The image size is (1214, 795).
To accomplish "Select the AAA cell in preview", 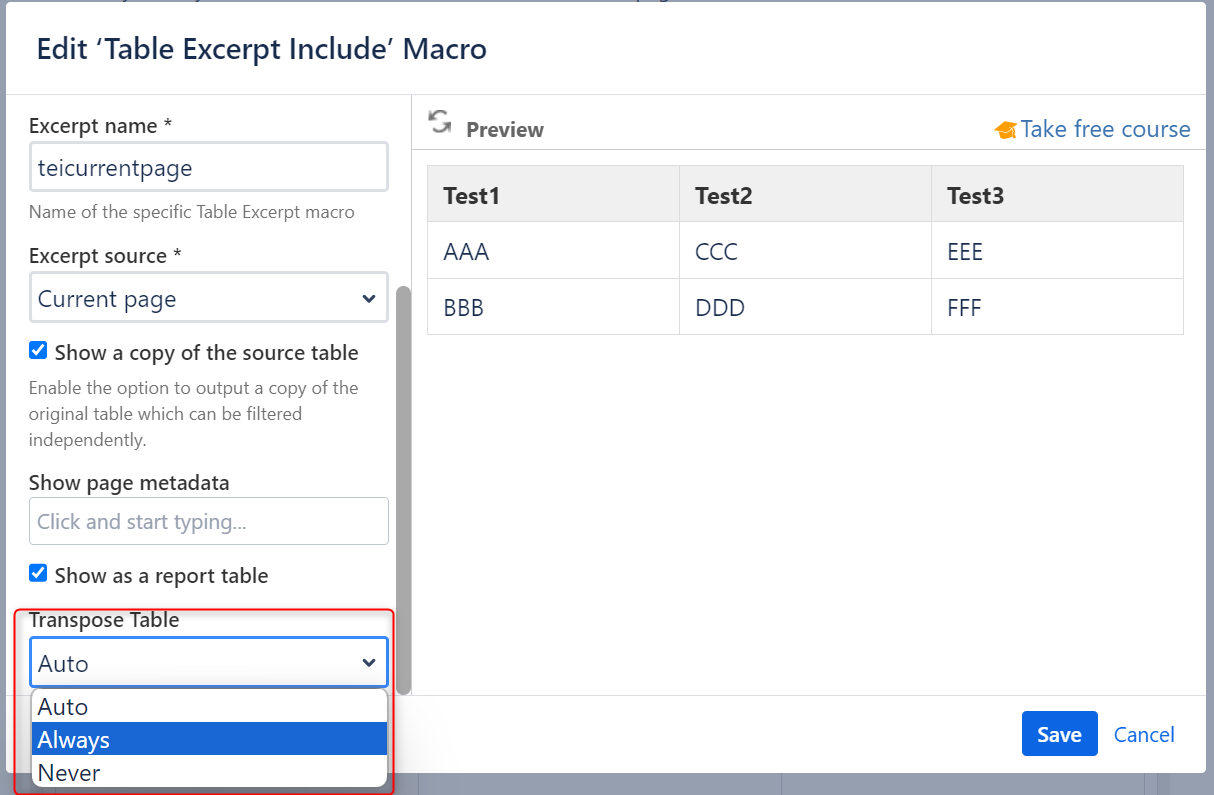I will [467, 252].
